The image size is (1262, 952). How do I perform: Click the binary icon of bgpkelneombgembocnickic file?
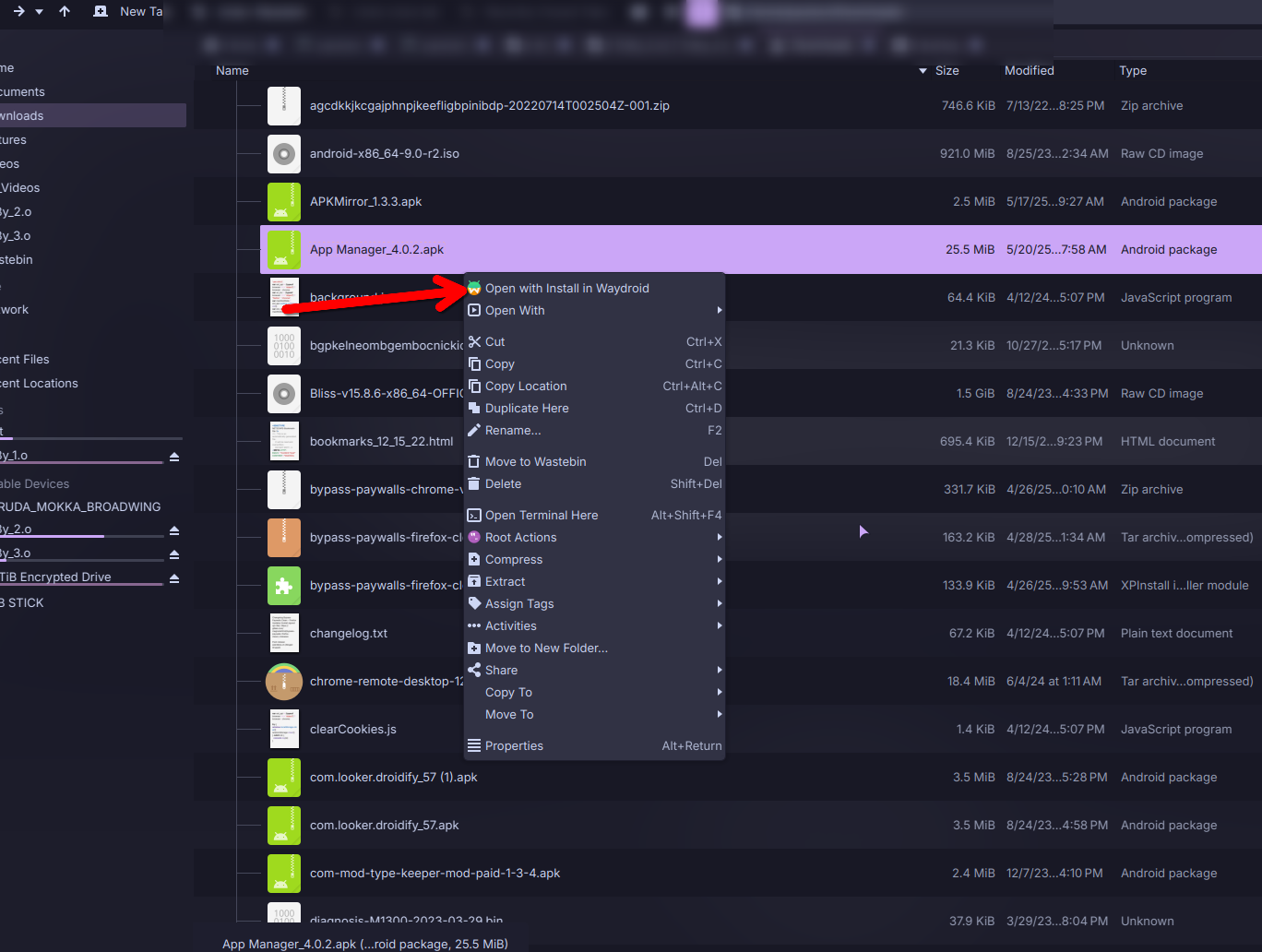284,345
